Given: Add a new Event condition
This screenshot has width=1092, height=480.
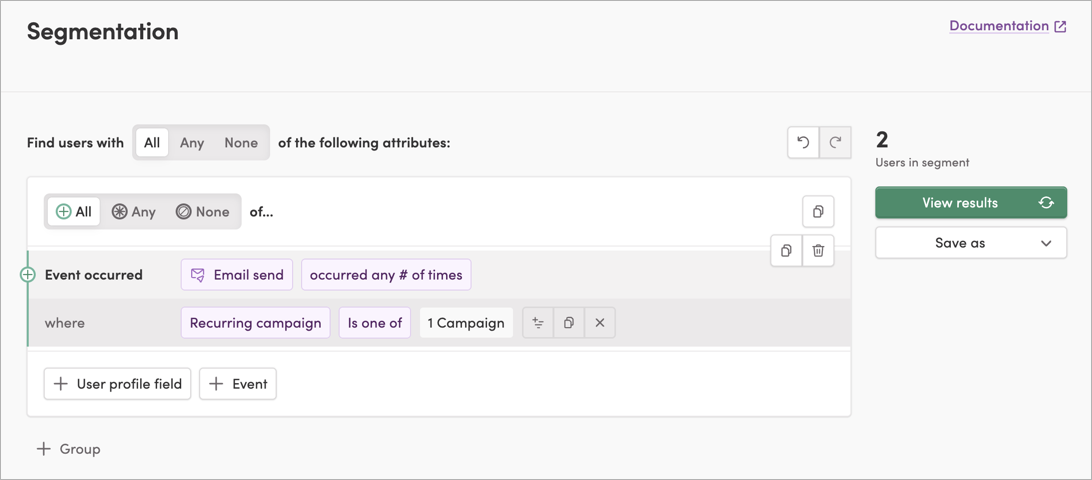Looking at the screenshot, I should coord(238,384).
